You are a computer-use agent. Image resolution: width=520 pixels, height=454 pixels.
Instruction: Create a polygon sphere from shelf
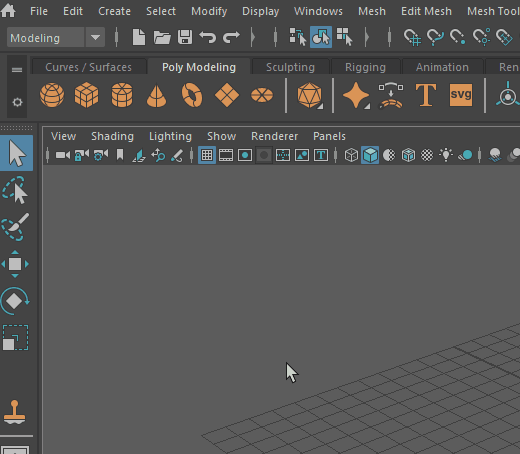pos(52,95)
